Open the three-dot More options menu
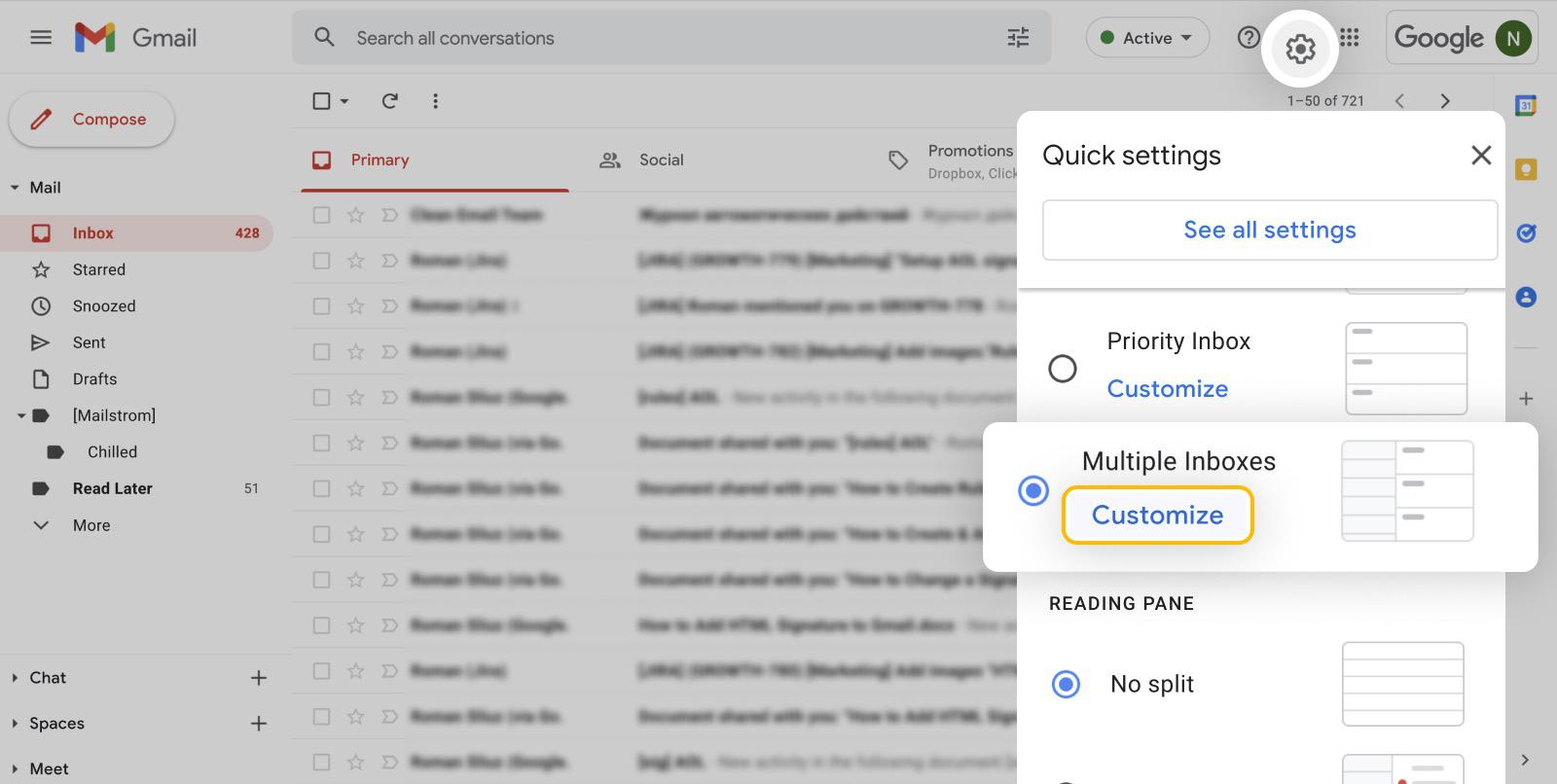This screenshot has height=784, width=1557. (435, 101)
